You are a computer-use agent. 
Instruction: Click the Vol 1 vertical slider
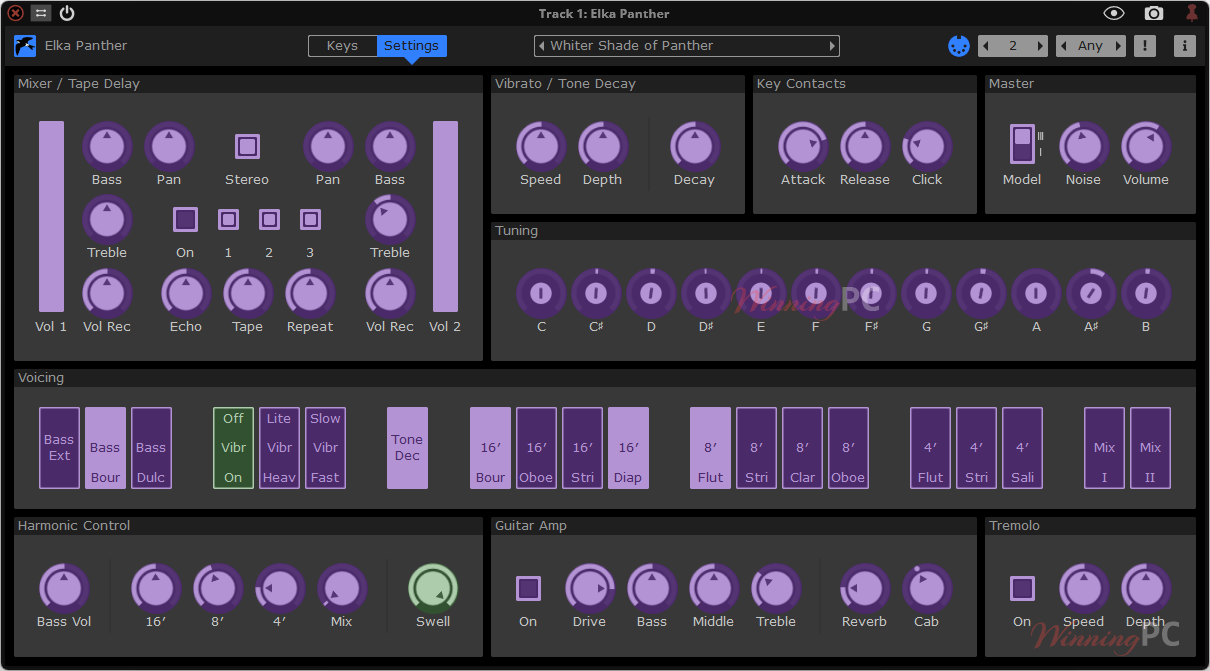[x=51, y=217]
